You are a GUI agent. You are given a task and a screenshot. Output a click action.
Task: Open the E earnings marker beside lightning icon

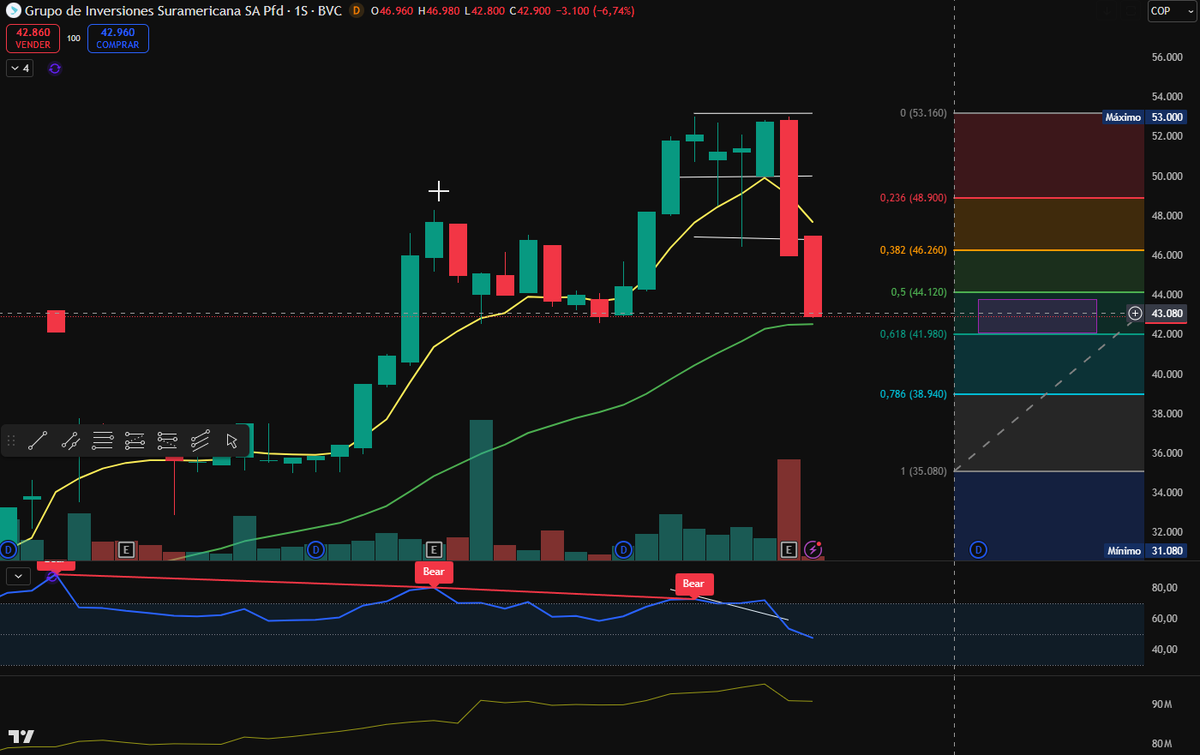click(x=789, y=549)
